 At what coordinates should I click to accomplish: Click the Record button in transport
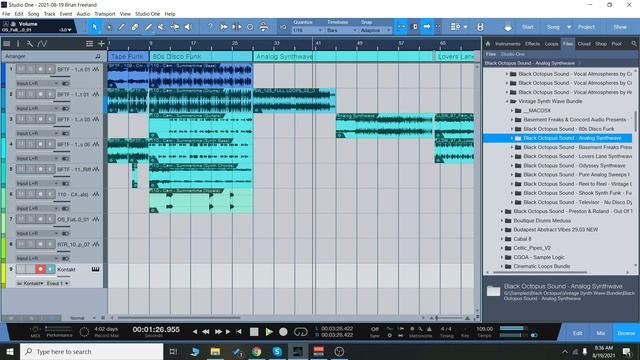point(283,332)
